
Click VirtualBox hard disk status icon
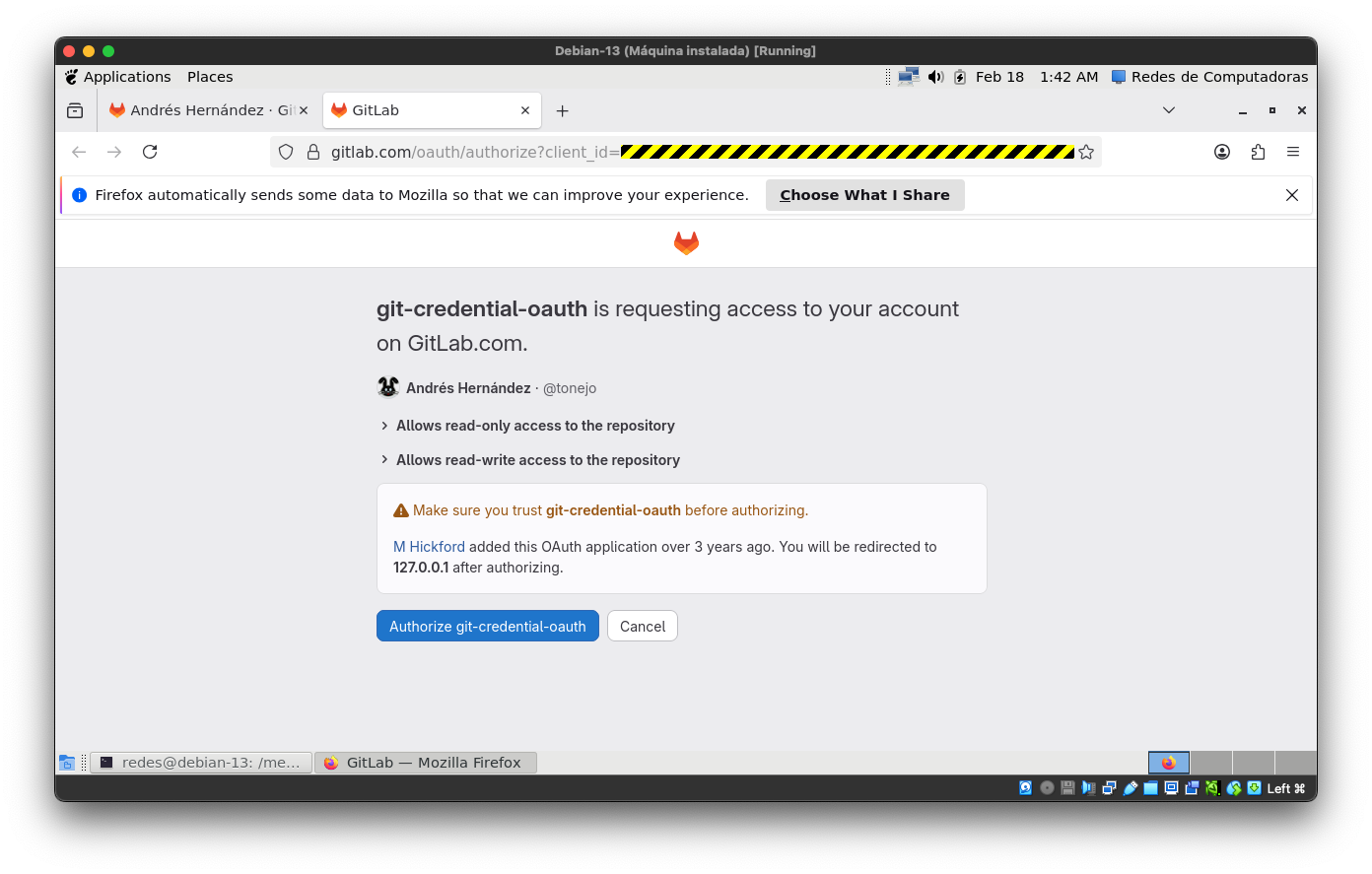click(x=1026, y=788)
